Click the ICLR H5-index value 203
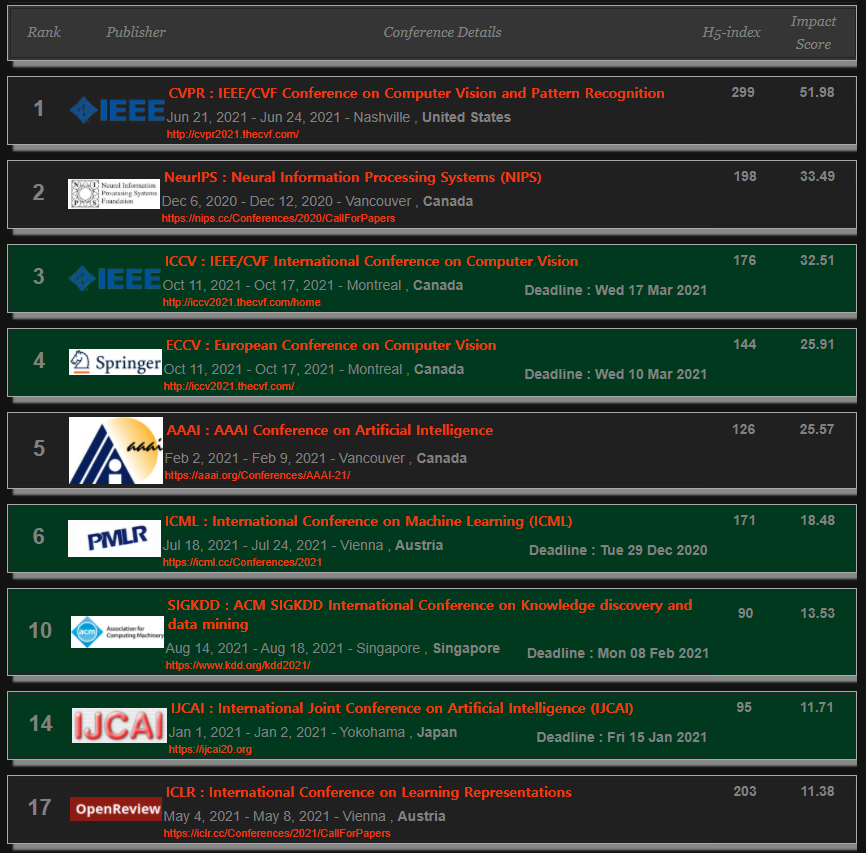This screenshot has height=853, width=866. [x=745, y=791]
